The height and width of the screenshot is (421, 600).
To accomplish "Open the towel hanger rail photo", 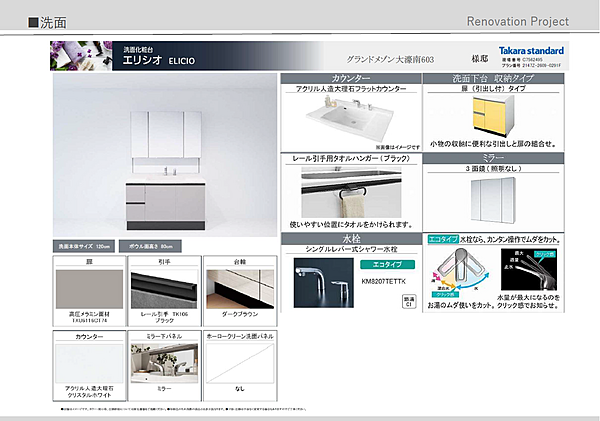I will click(351, 192).
